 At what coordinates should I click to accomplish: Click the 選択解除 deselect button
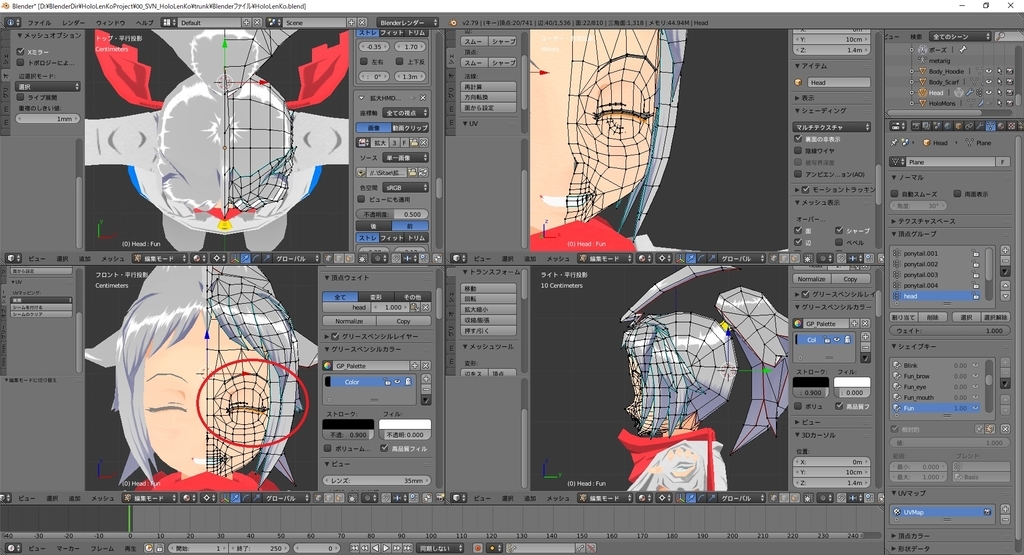pos(994,317)
